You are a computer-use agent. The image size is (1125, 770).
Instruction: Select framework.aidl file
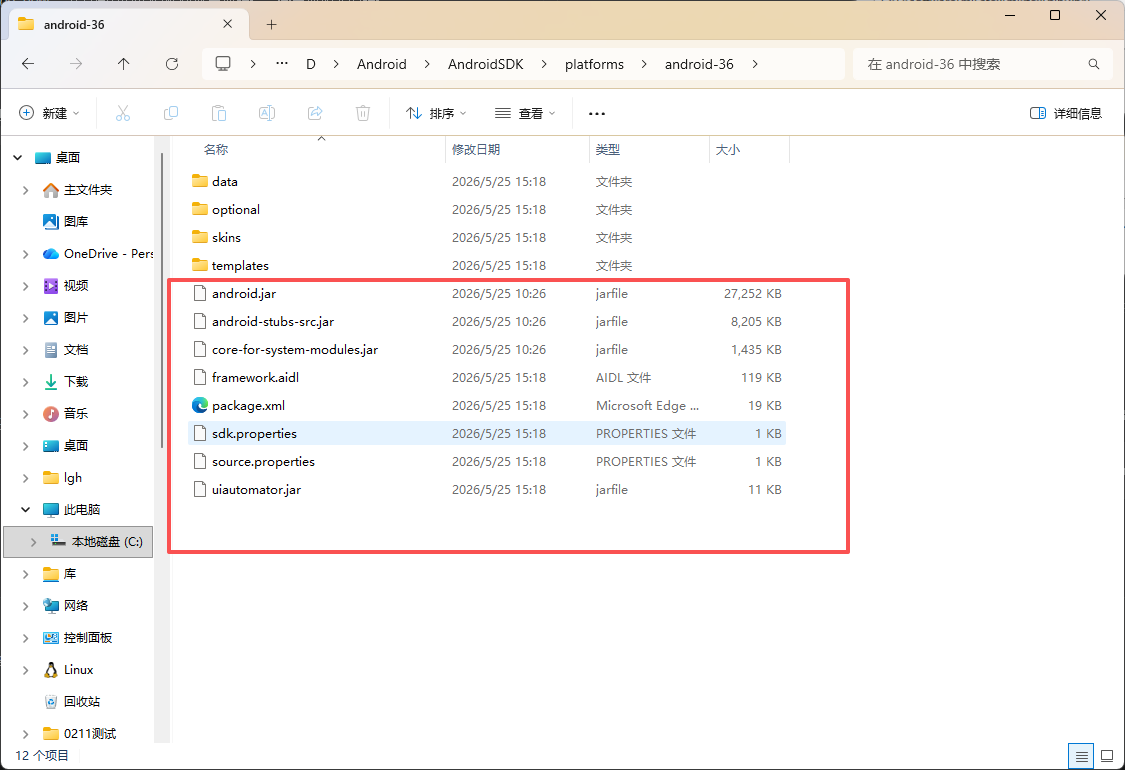(x=486, y=377)
